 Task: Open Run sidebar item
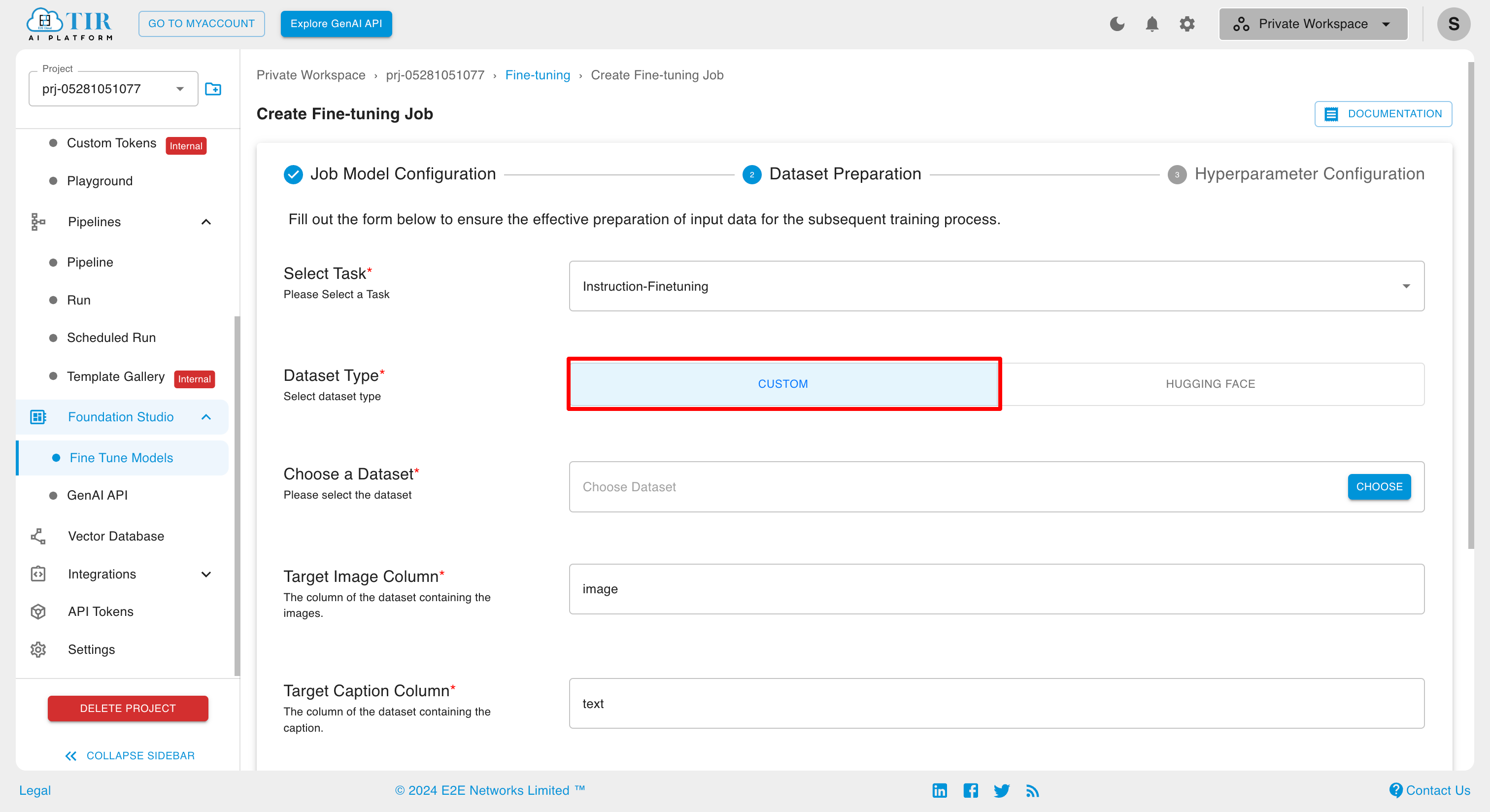79,300
